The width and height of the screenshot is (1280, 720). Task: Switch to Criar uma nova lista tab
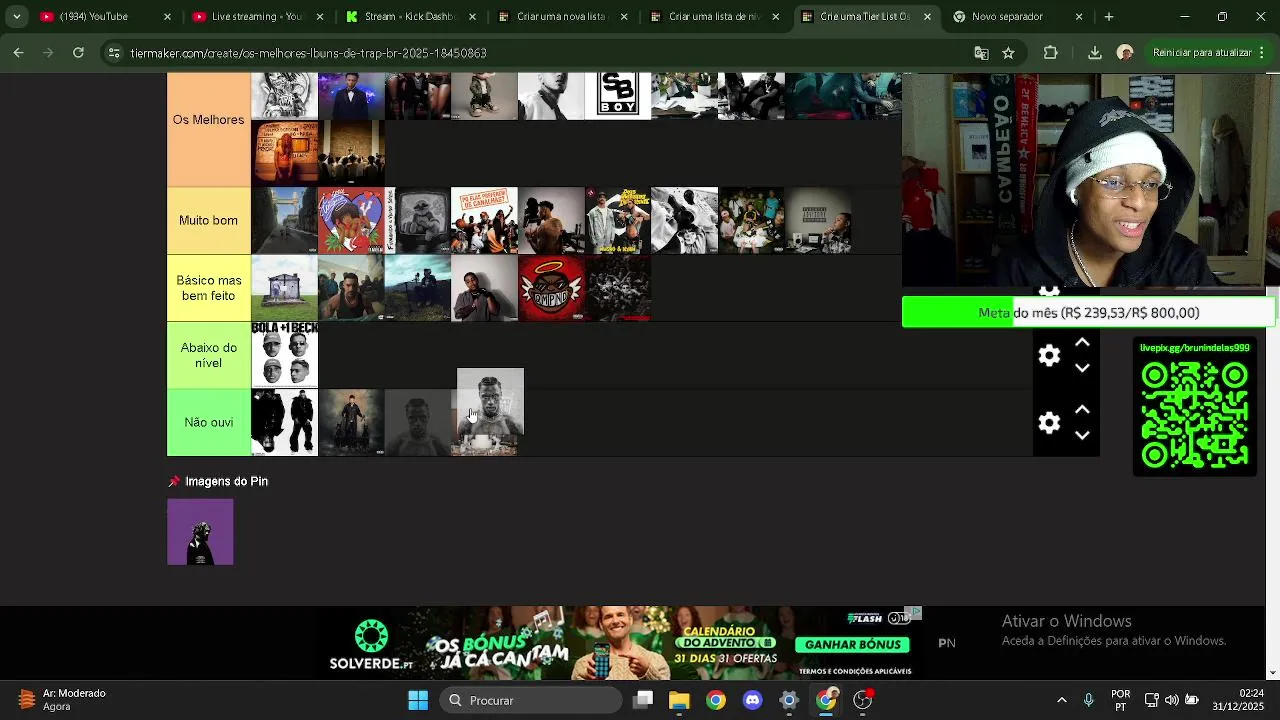tap(561, 17)
